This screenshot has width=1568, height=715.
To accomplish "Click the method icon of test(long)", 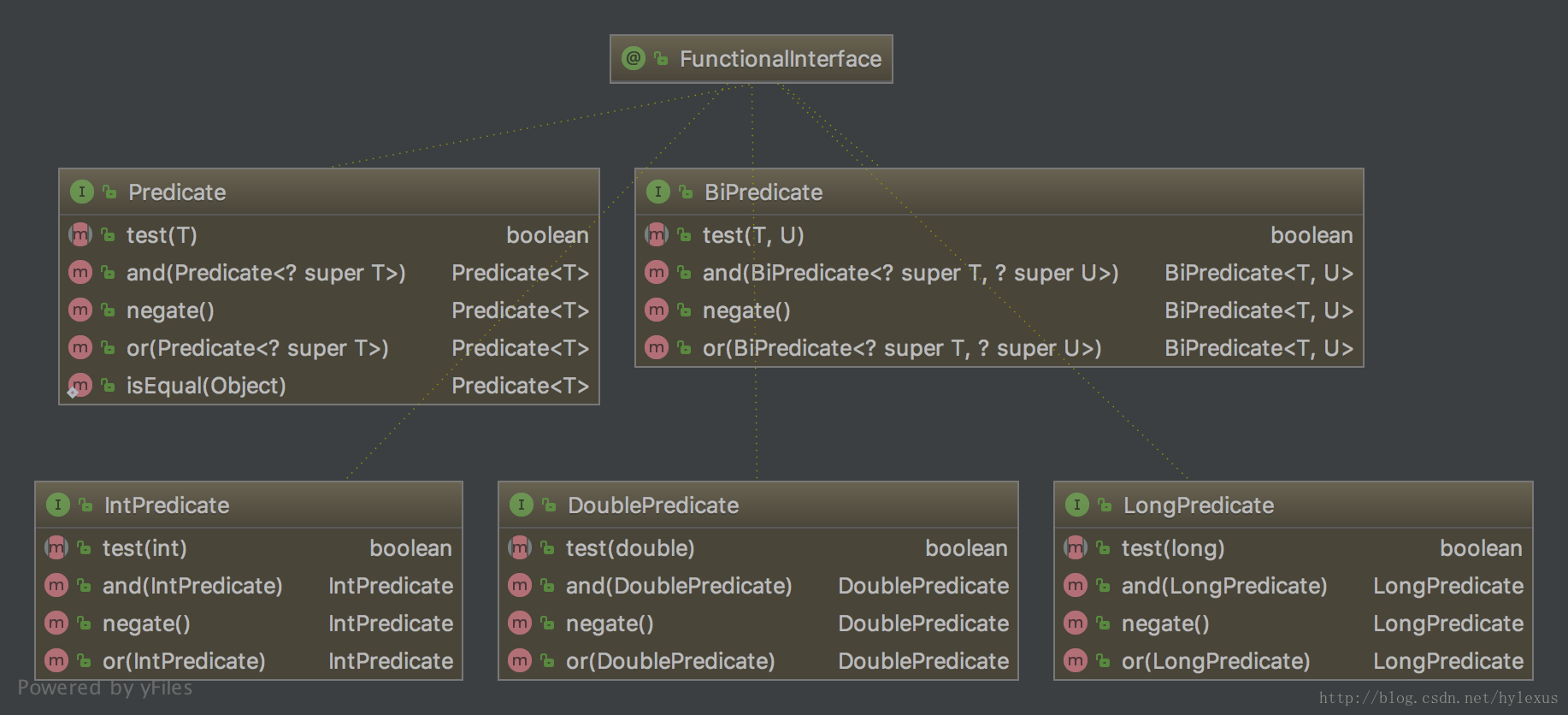I will (x=1075, y=547).
